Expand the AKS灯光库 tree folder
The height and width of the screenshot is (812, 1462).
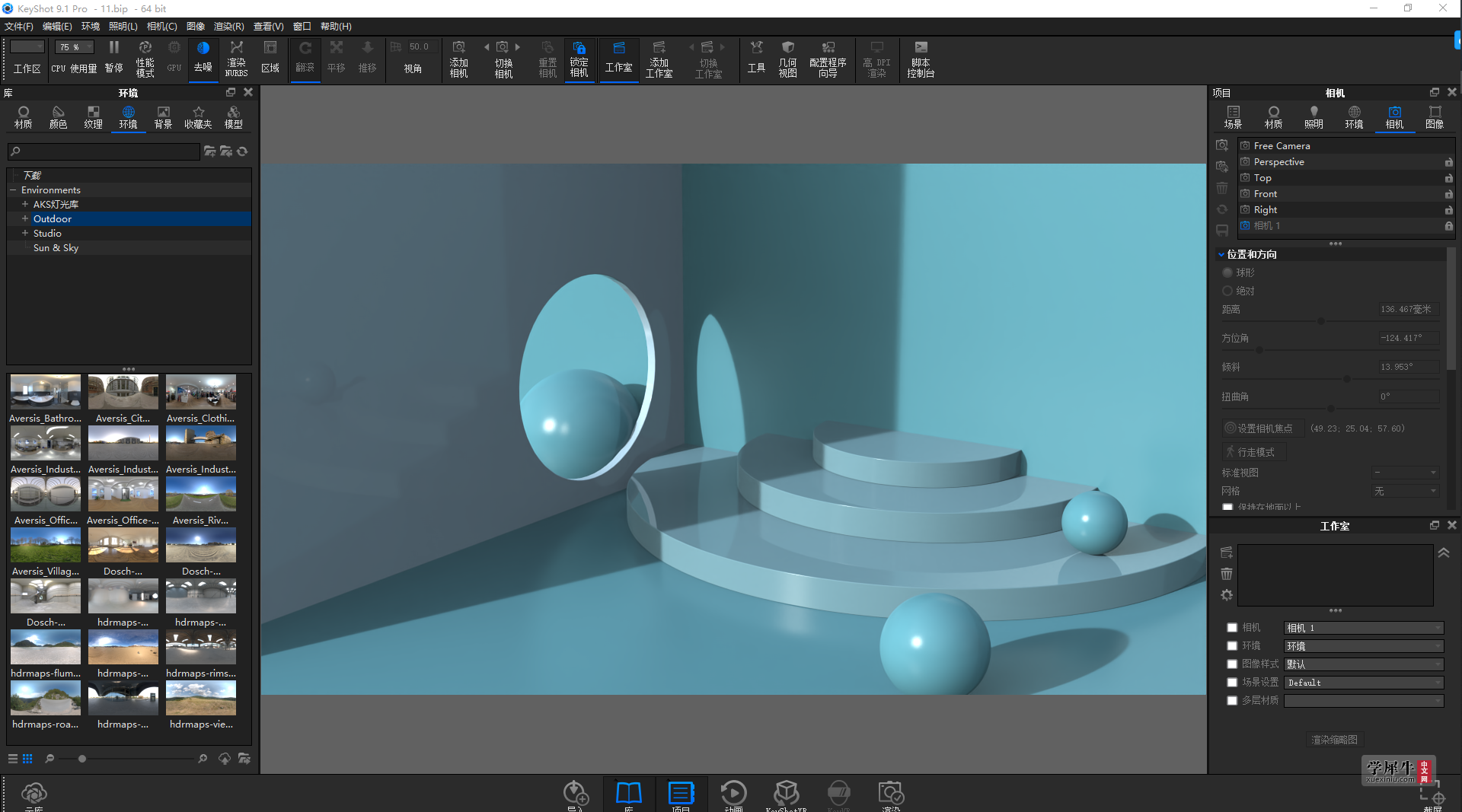coord(25,204)
